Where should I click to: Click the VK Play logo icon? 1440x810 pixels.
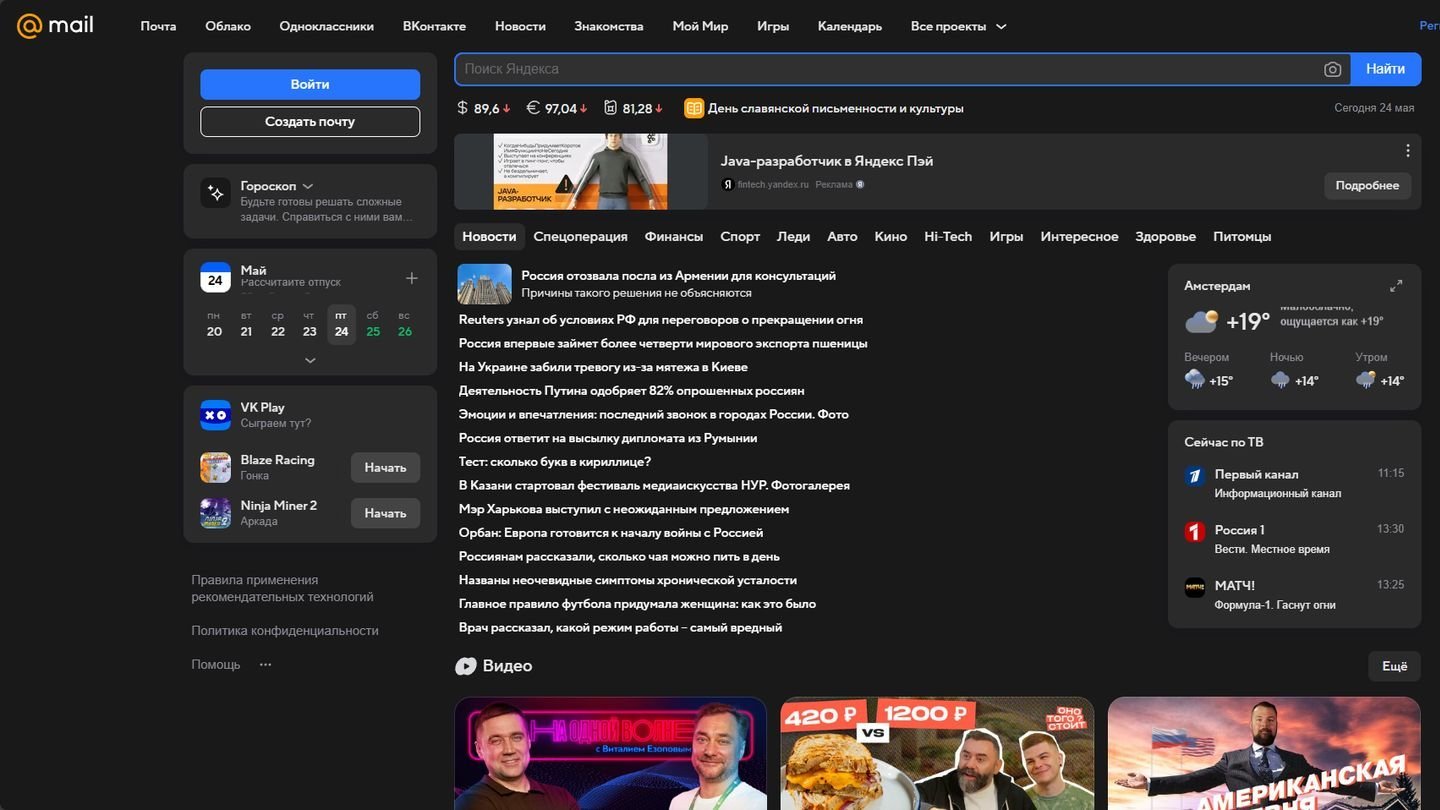point(215,415)
